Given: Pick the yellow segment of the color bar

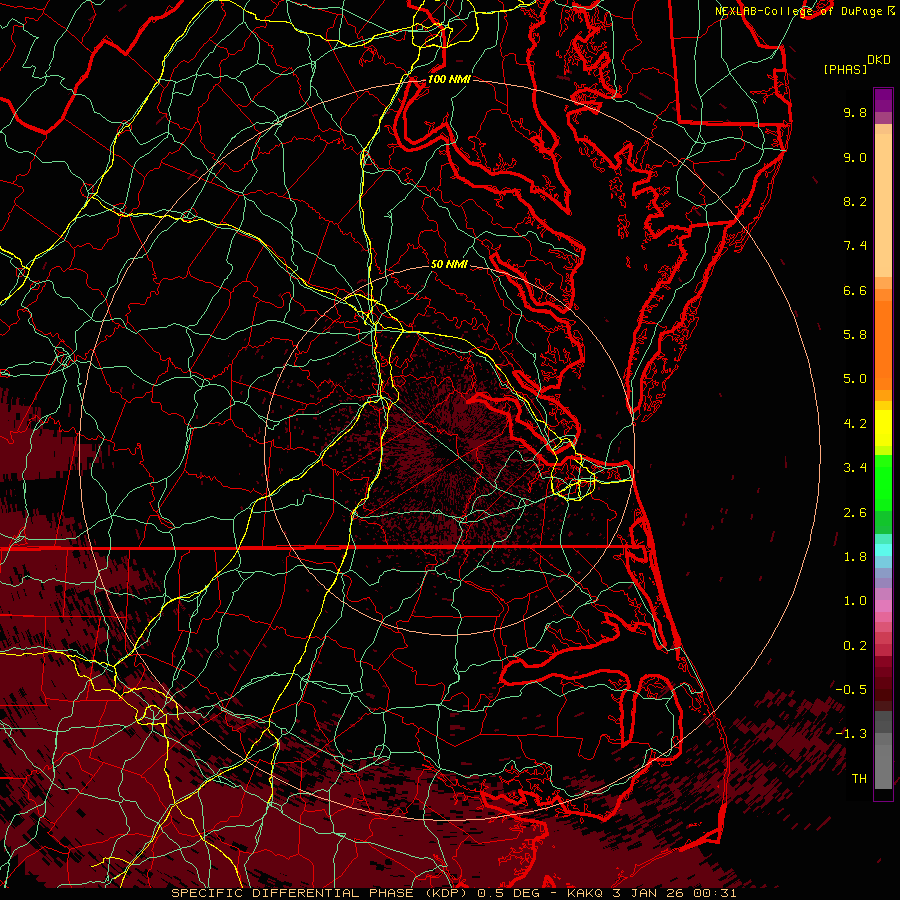Looking at the screenshot, I should pyautogui.click(x=883, y=428).
